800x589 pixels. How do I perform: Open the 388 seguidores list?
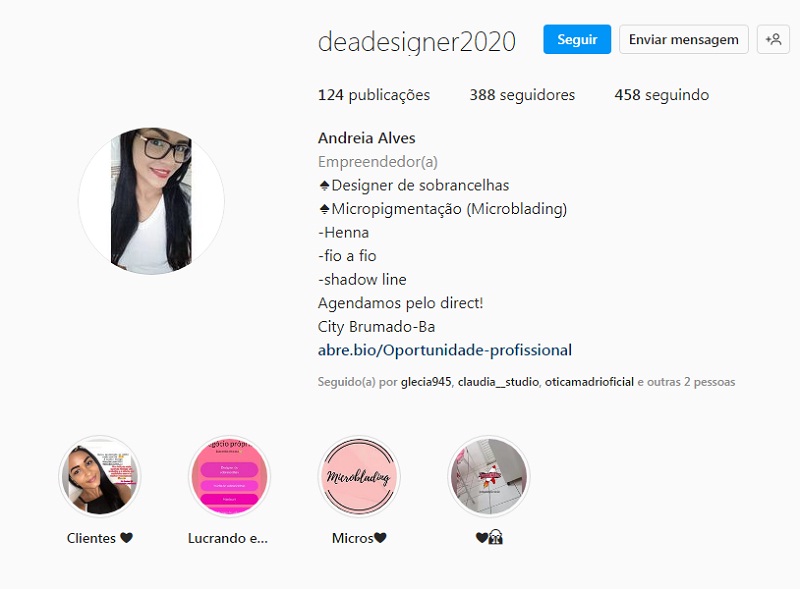click(x=522, y=95)
